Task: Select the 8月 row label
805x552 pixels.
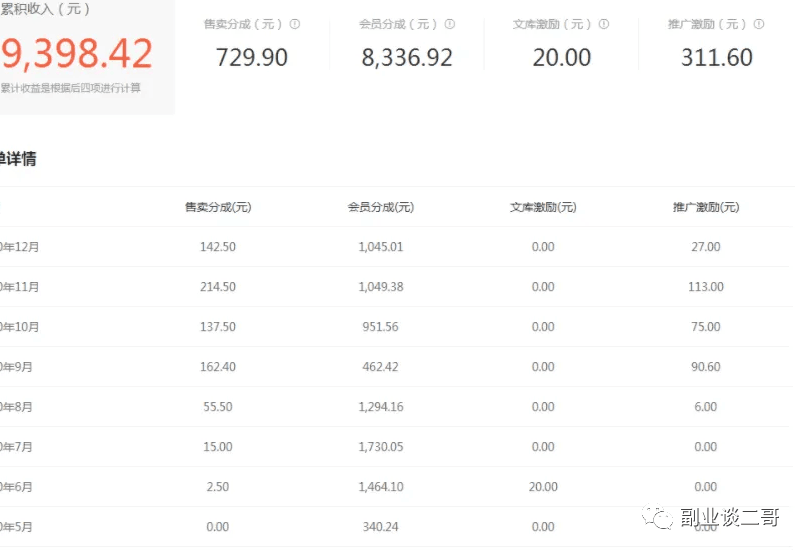Action: click(x=16, y=407)
